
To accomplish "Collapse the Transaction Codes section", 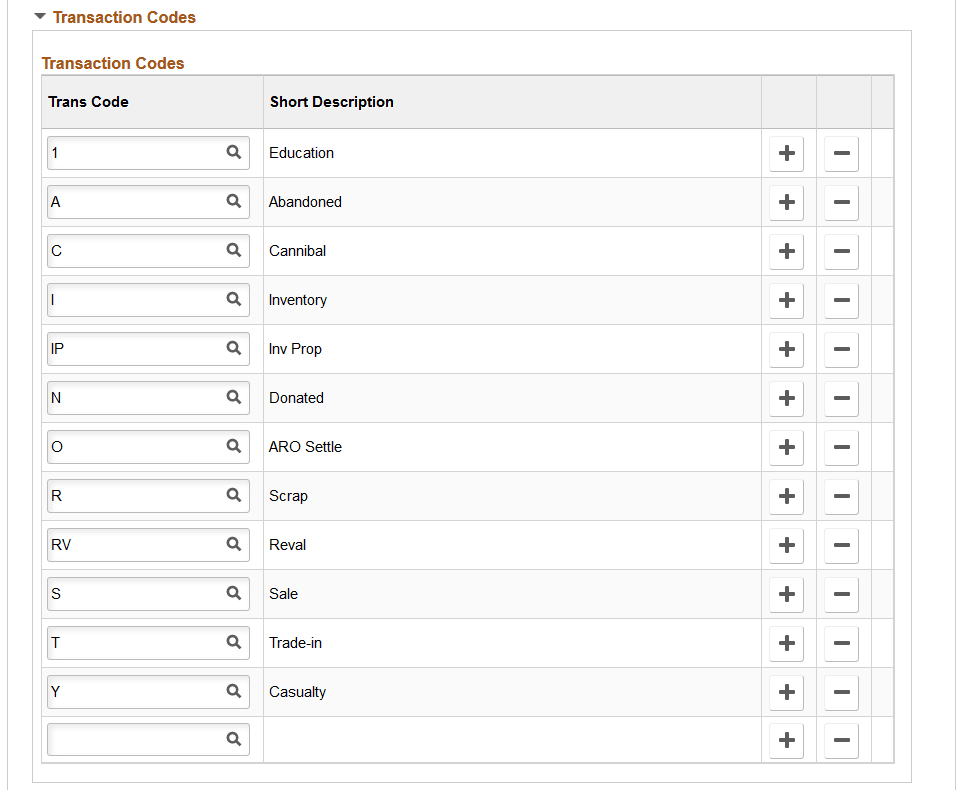I will point(38,16).
